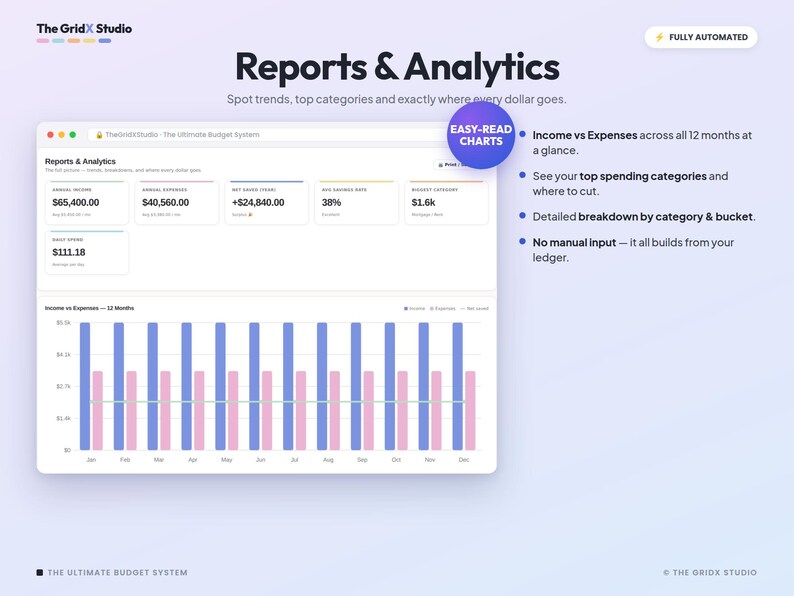
Task: Click the +$24,840.00 value
Action: [x=258, y=203]
